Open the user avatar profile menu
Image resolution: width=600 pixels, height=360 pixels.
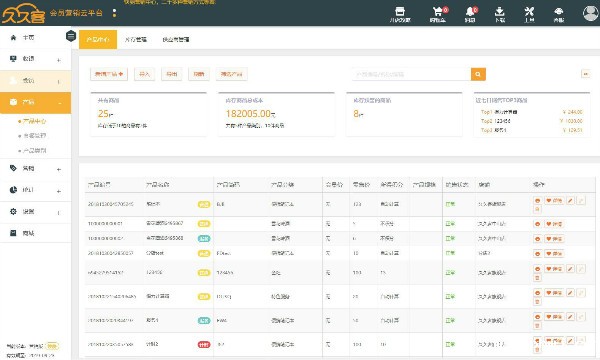pyautogui.click(x=591, y=13)
